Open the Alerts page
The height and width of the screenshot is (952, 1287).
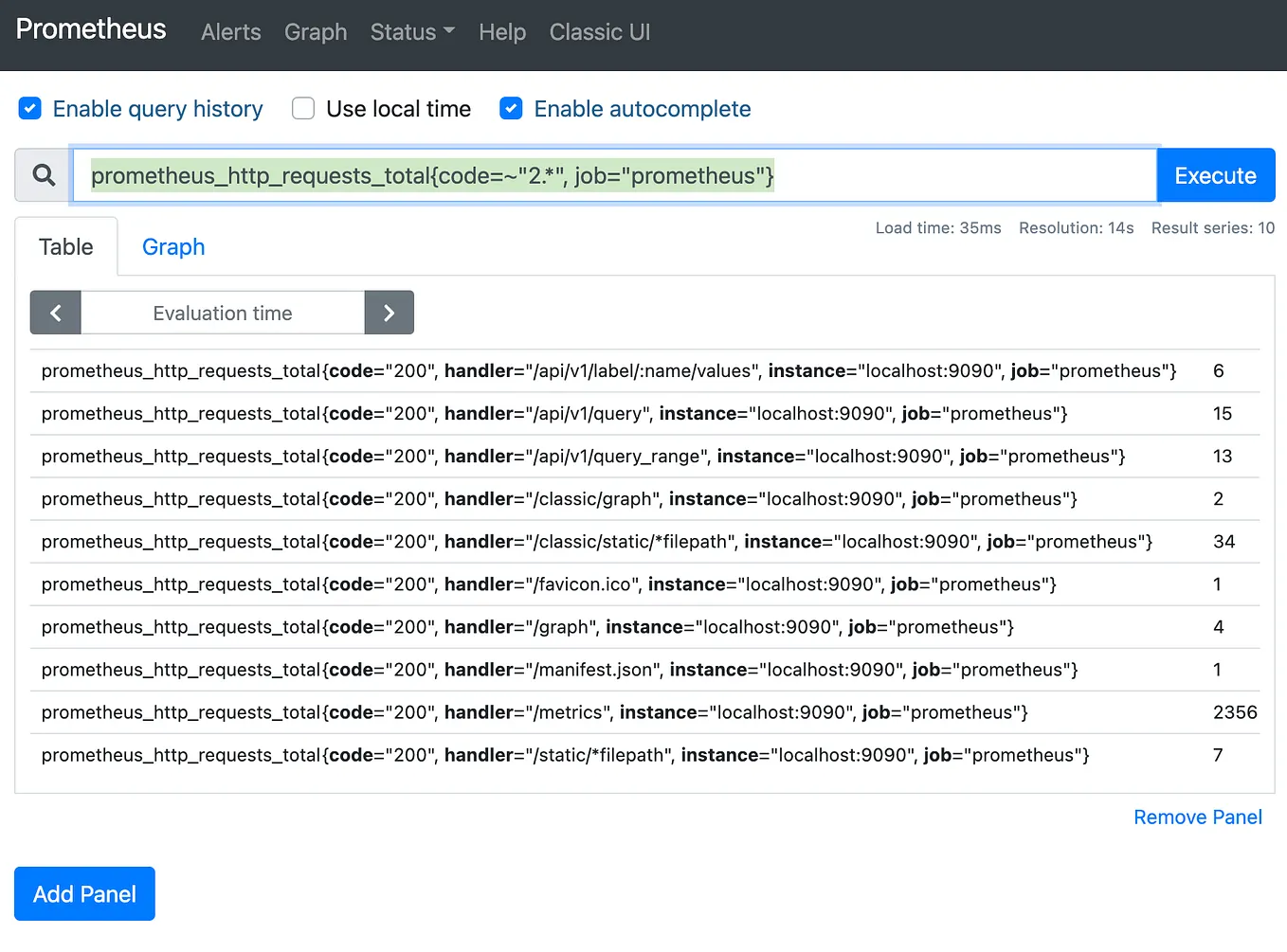(x=230, y=32)
